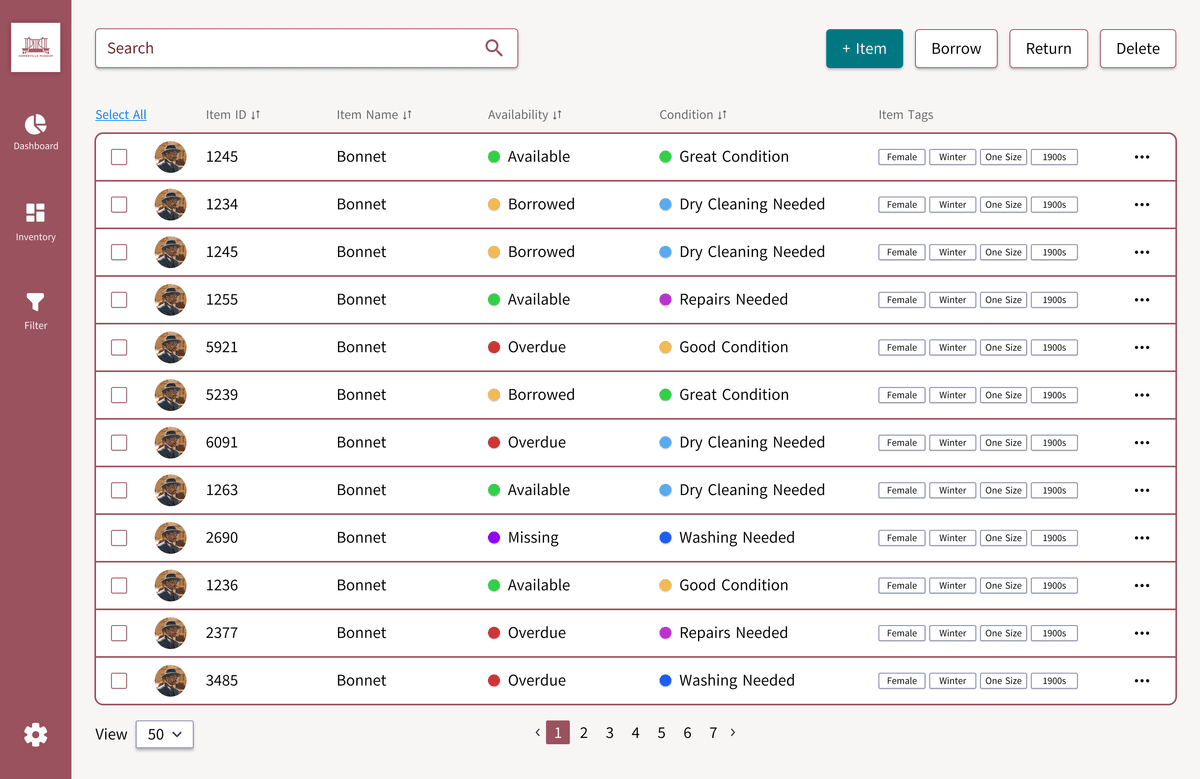This screenshot has height=779, width=1200.
Task: Go to page 4 in pagination
Action: [x=635, y=733]
